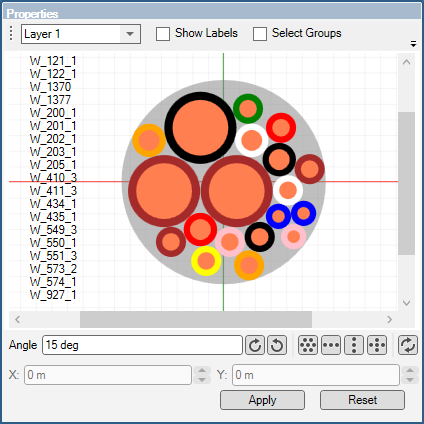Click inside the Angle input field
Image resolution: width=424 pixels, height=424 pixels.
[142, 345]
